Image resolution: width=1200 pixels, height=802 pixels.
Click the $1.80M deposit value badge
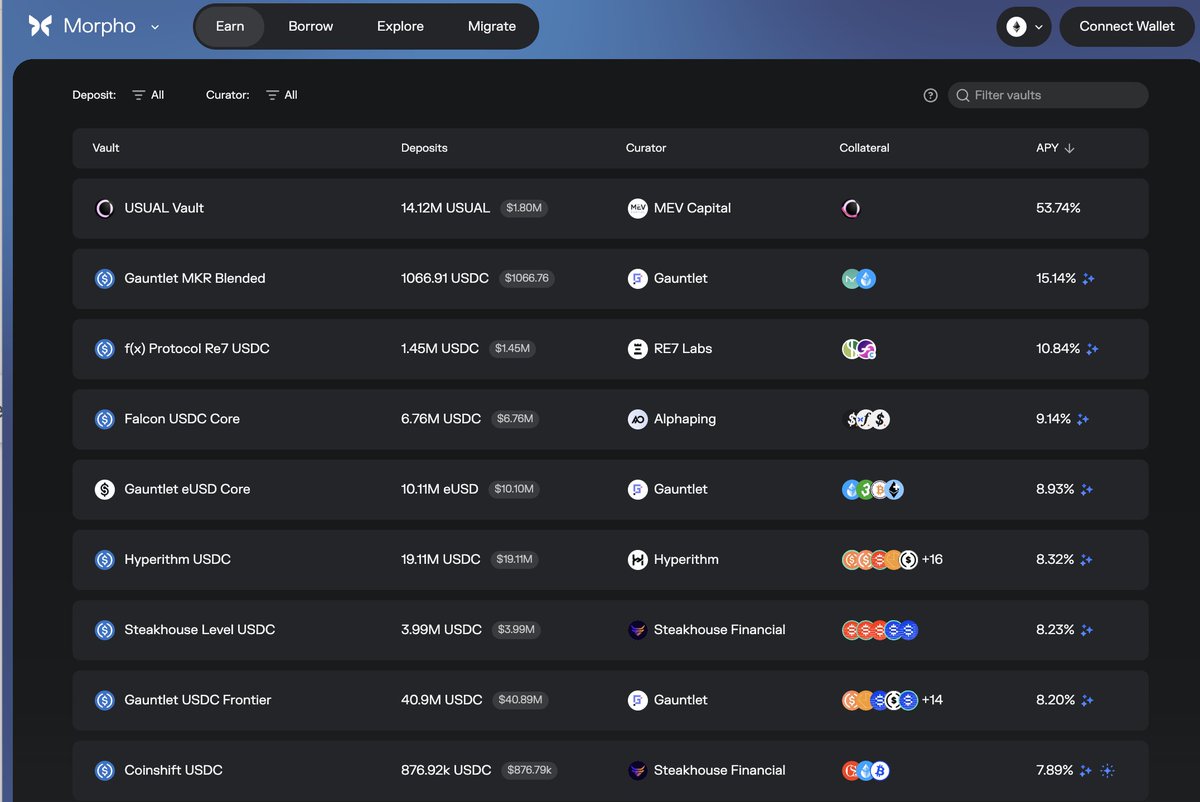tap(524, 208)
